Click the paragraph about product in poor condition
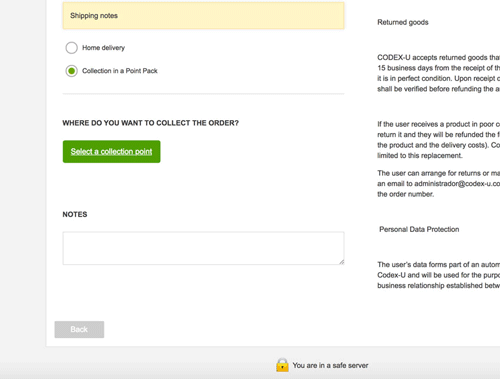This screenshot has height=379, width=500. point(439,140)
